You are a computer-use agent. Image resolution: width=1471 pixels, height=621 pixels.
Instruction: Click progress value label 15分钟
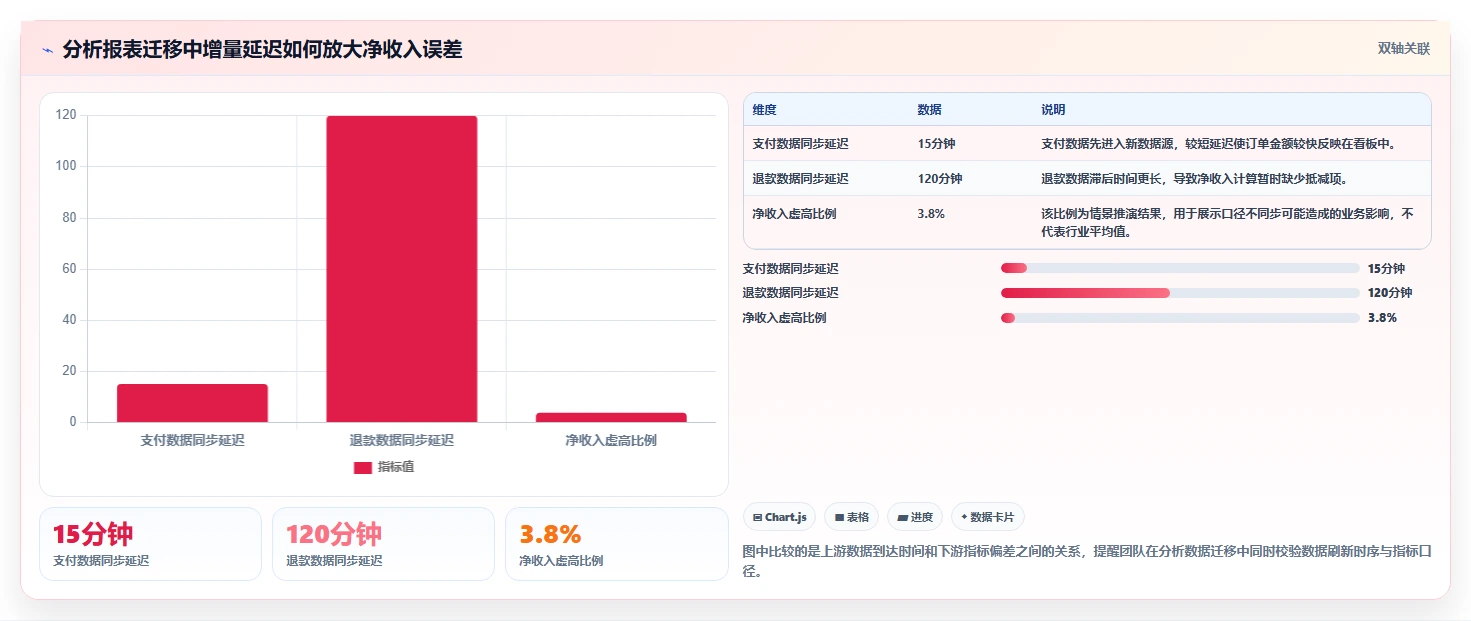click(x=1386, y=269)
